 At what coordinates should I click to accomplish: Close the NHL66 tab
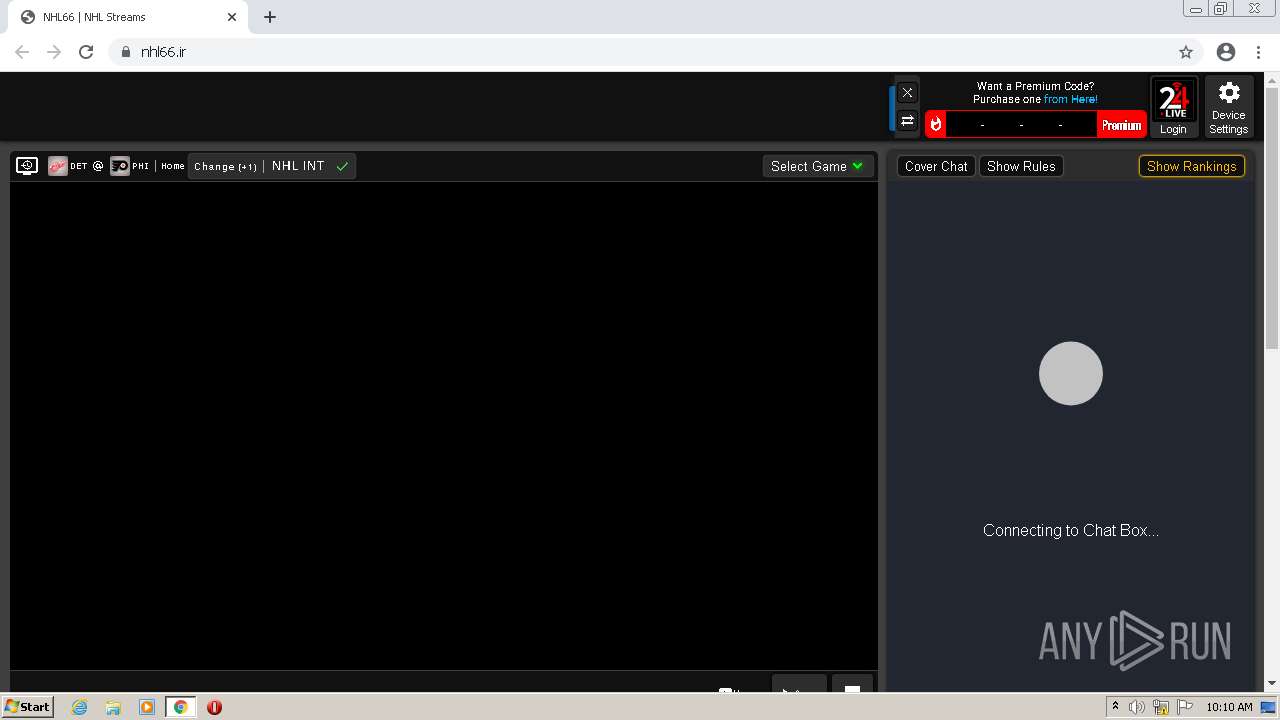coord(232,17)
